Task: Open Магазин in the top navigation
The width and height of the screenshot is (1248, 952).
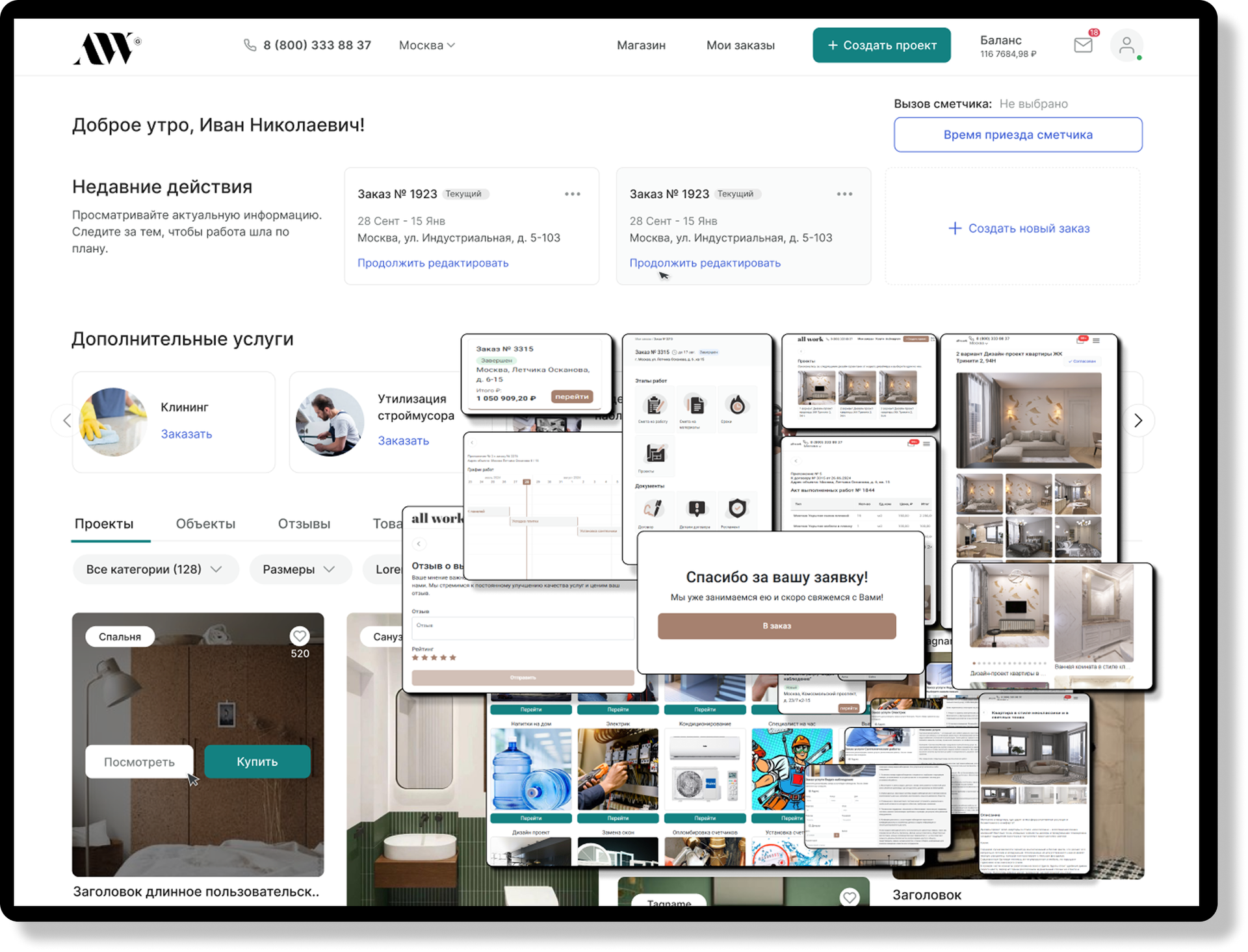Action: [641, 45]
